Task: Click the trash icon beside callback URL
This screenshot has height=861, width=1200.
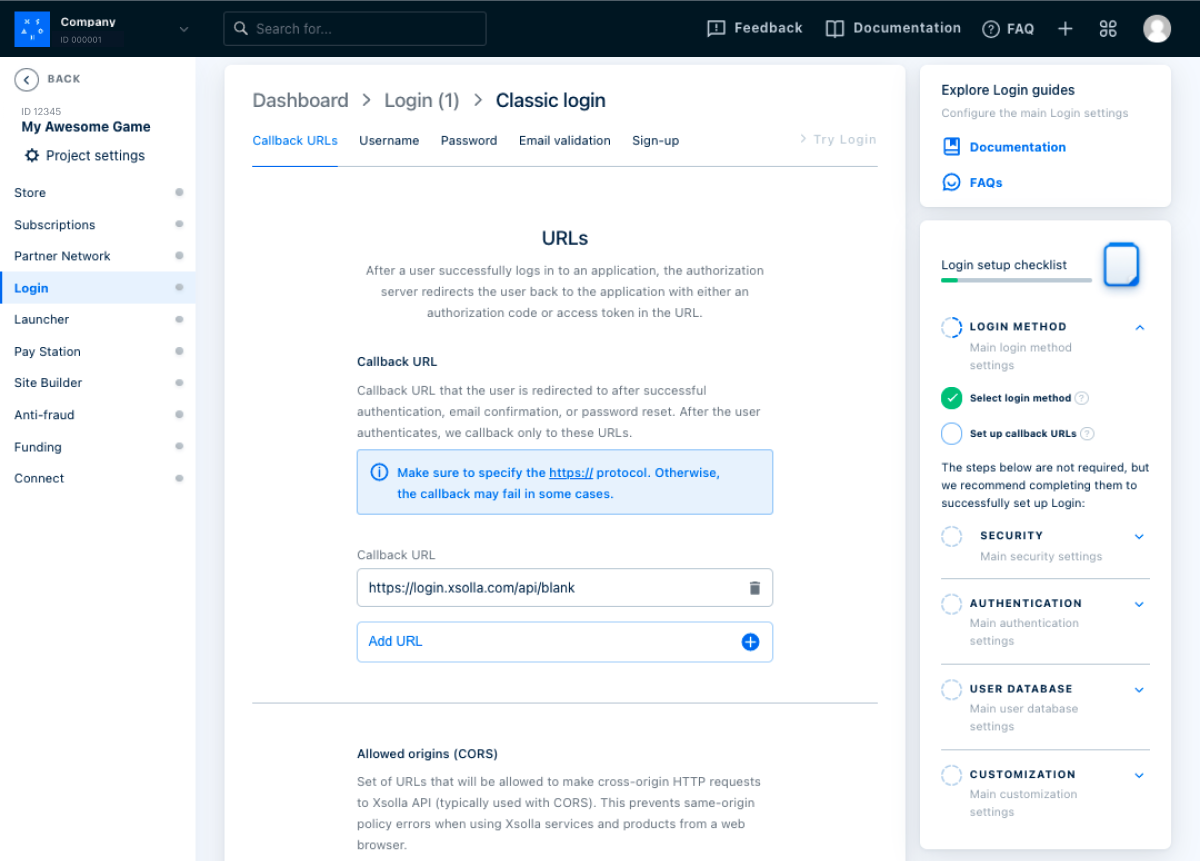Action: [755, 588]
